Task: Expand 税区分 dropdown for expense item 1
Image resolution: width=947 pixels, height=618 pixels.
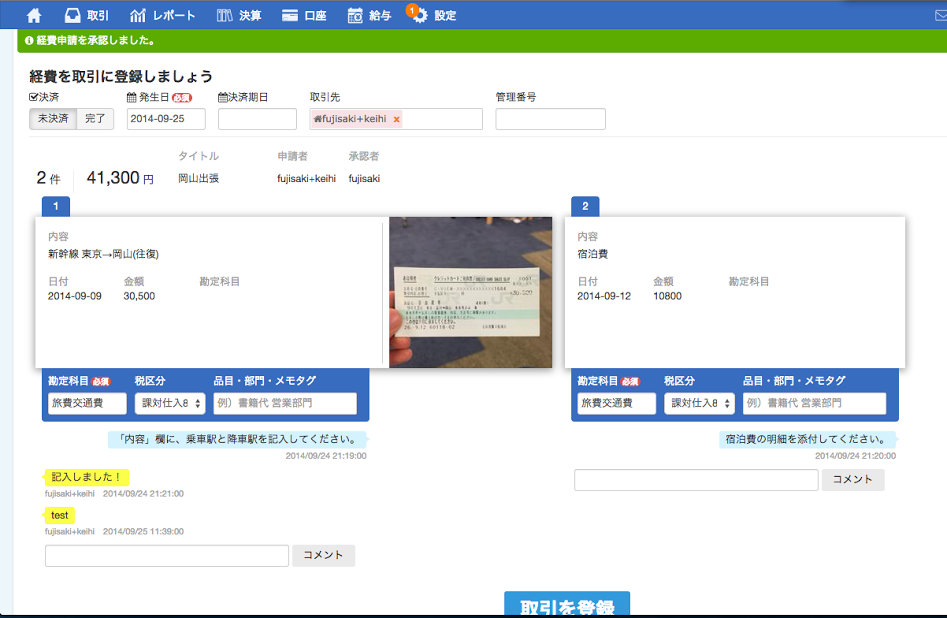Action: click(x=169, y=403)
